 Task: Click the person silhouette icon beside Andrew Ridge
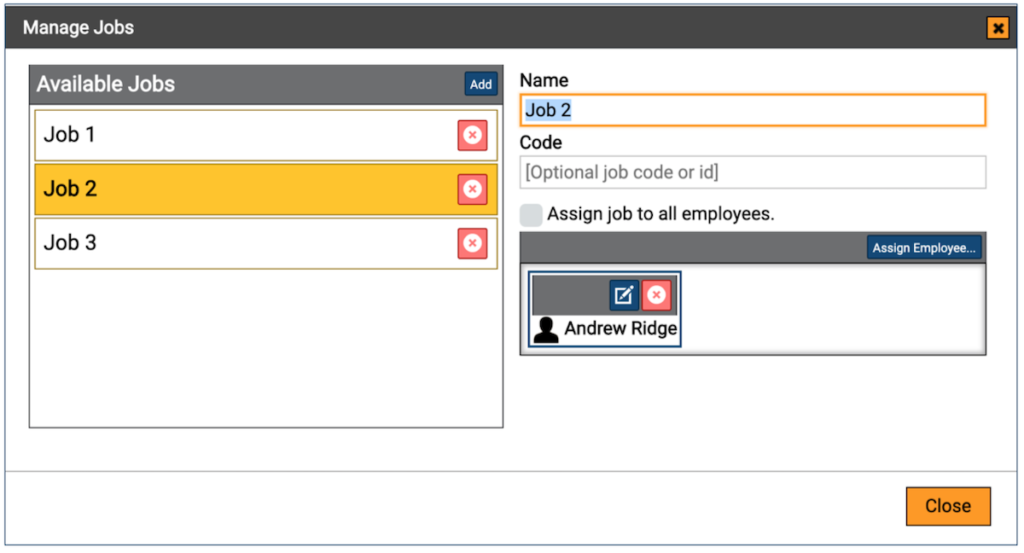click(x=546, y=329)
